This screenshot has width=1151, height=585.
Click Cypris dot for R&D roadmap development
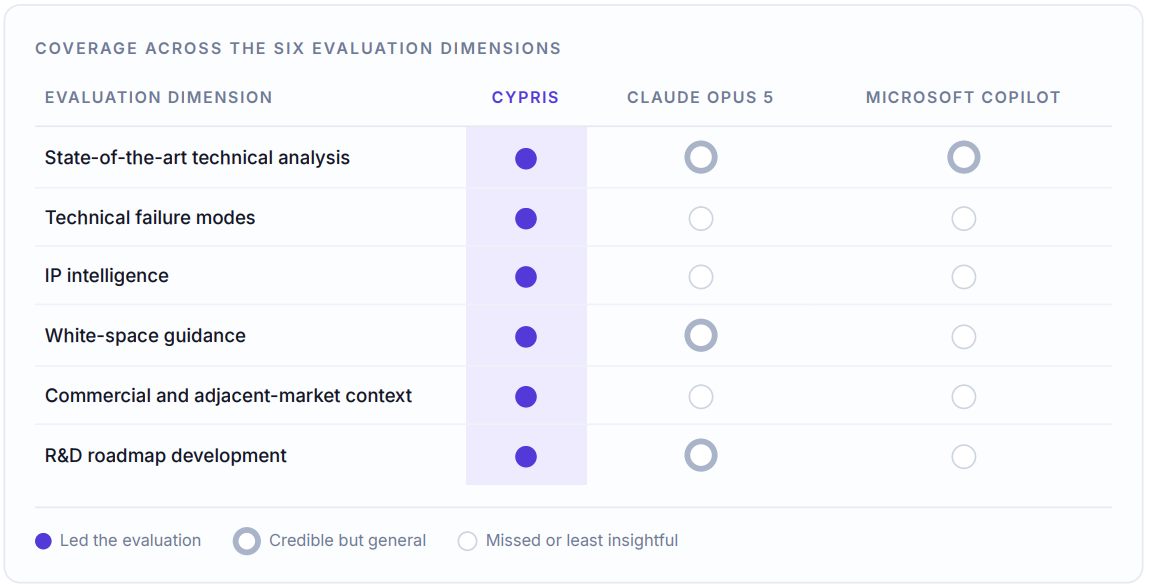[x=526, y=457]
